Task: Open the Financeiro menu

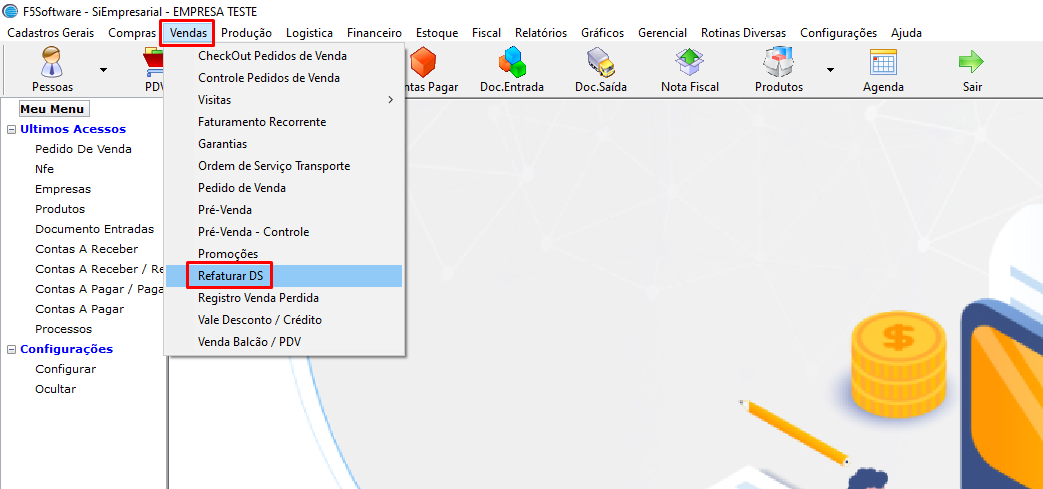Action: click(x=374, y=33)
